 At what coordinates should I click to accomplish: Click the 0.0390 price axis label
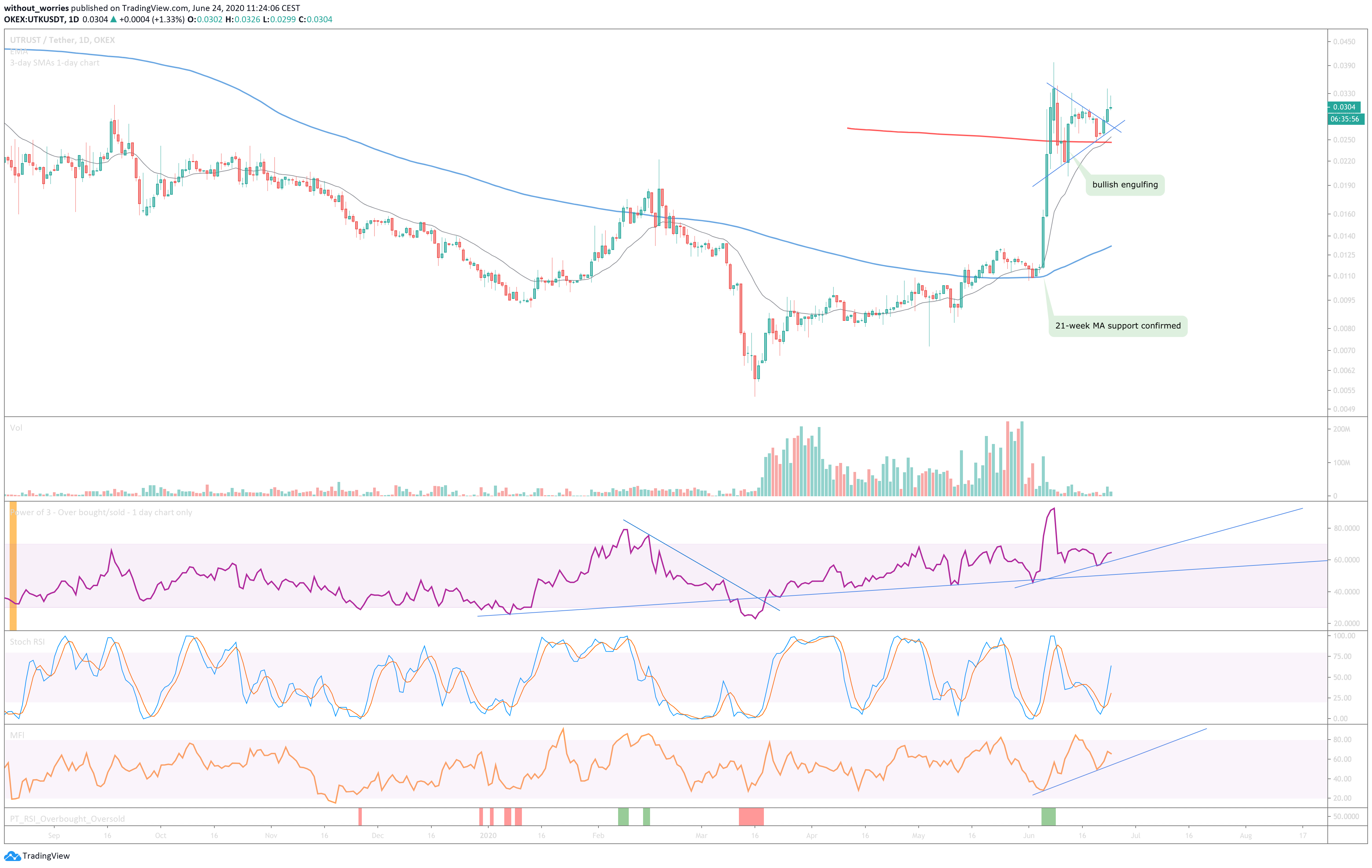[1344, 66]
